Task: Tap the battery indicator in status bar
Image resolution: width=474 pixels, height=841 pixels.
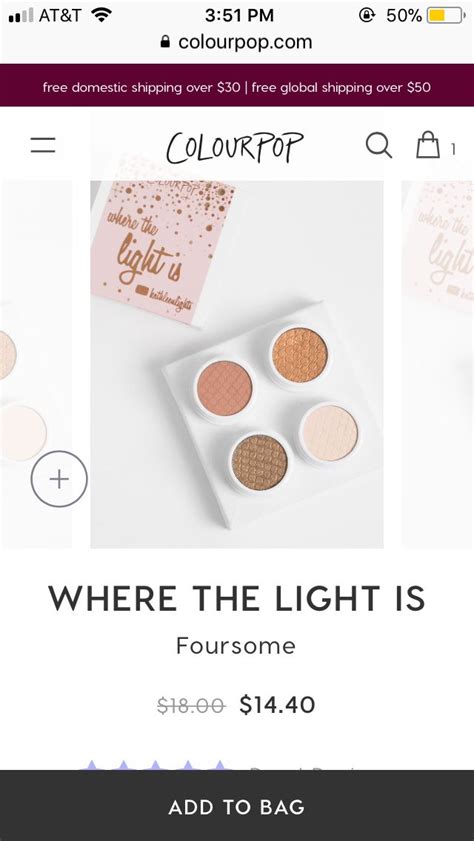Action: (446, 16)
